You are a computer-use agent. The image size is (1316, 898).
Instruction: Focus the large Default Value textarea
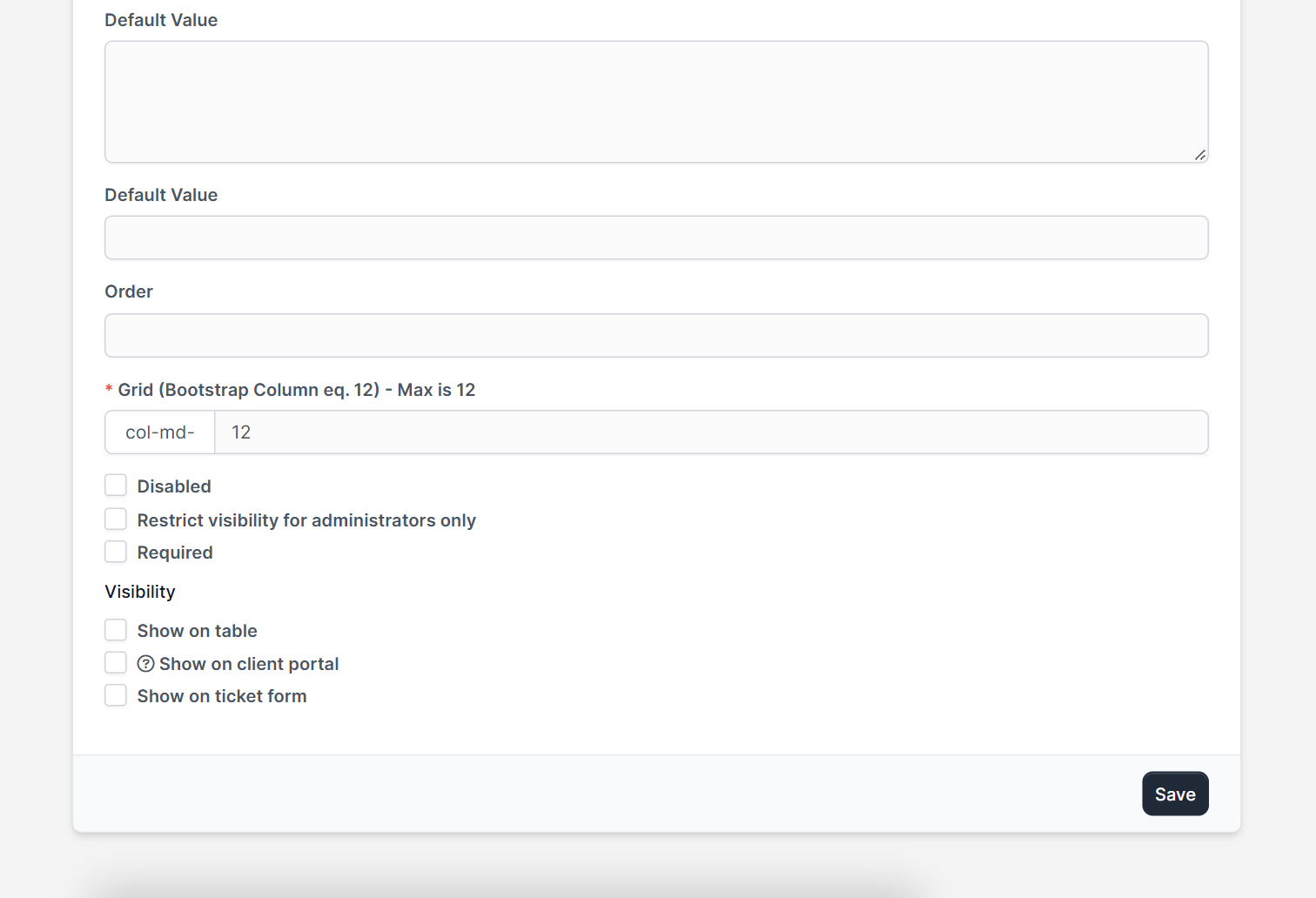point(656,102)
